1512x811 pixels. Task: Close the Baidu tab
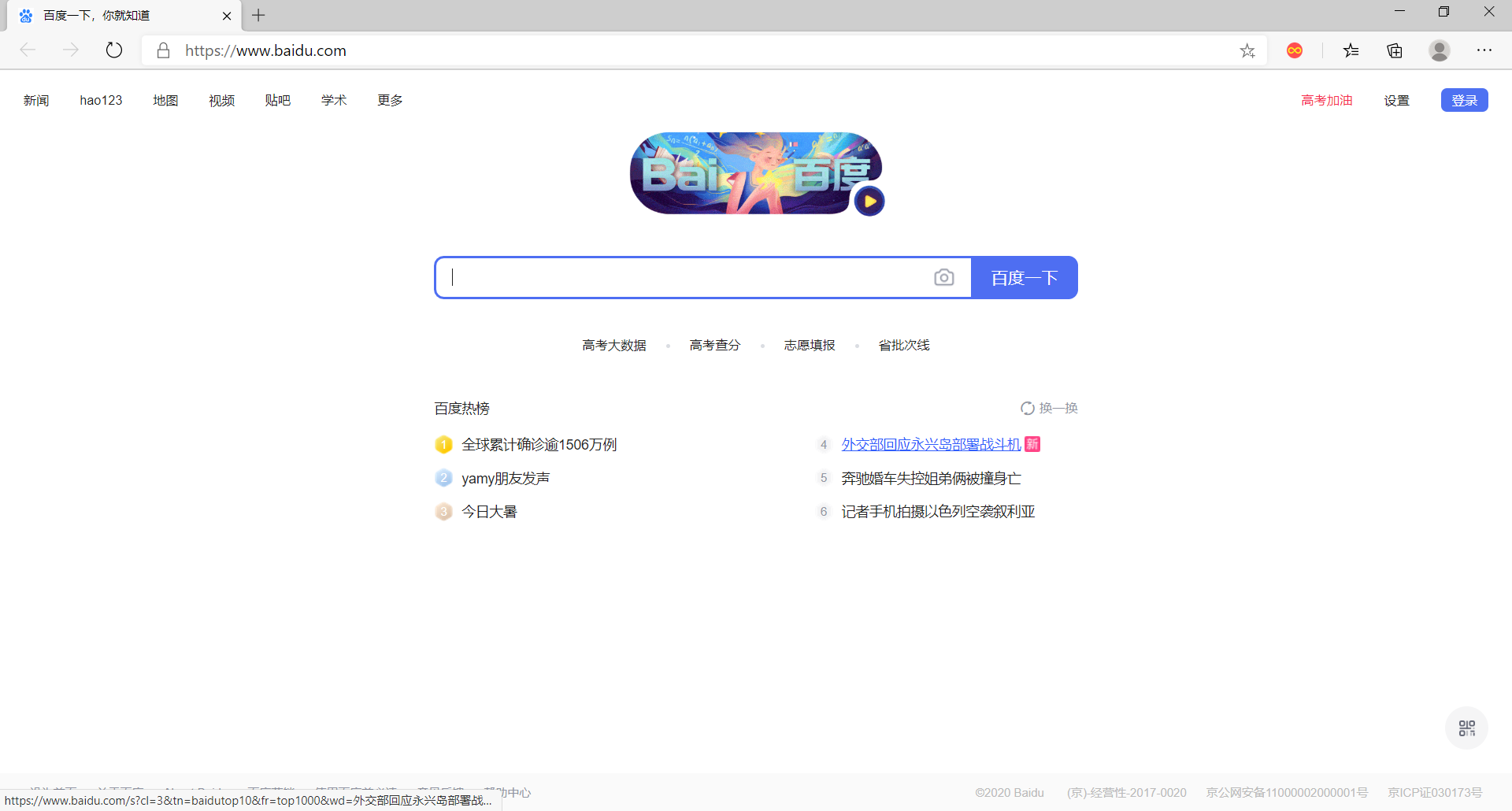[x=227, y=16]
